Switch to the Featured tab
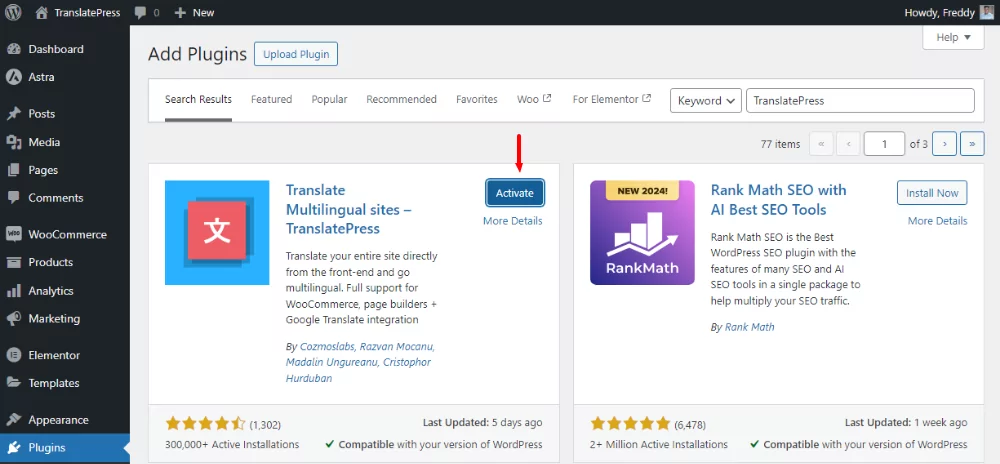Image resolution: width=1000 pixels, height=464 pixels. pyautogui.click(x=272, y=99)
